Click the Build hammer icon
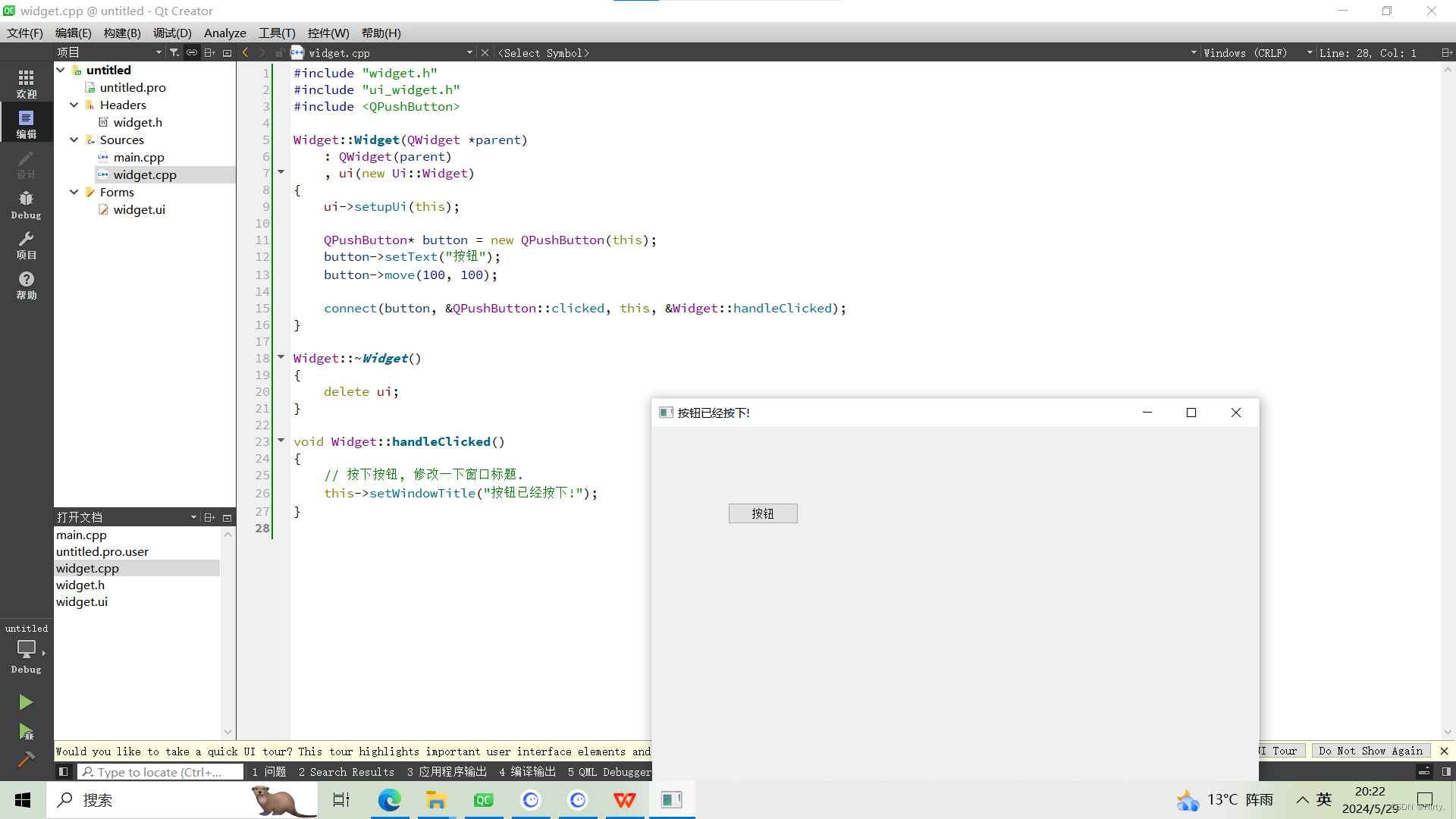 [x=26, y=759]
